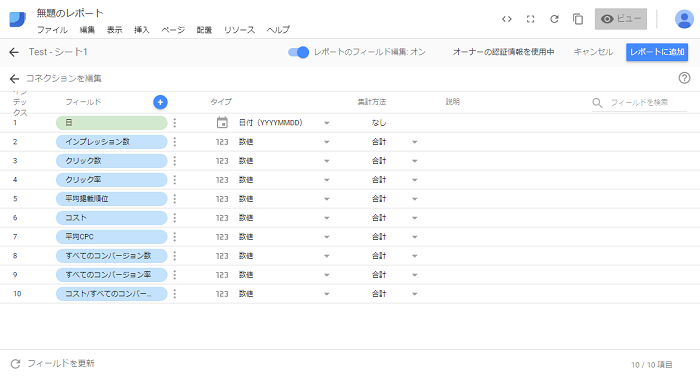Toggle レポートのフィールド編集 switch
Image resolution: width=700 pixels, height=377 pixels.
point(298,52)
